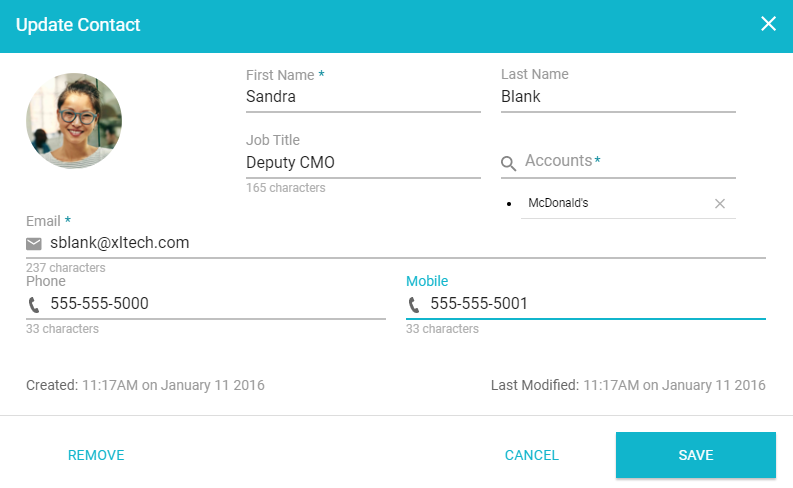Click the envelope icon by Email

click(34, 243)
